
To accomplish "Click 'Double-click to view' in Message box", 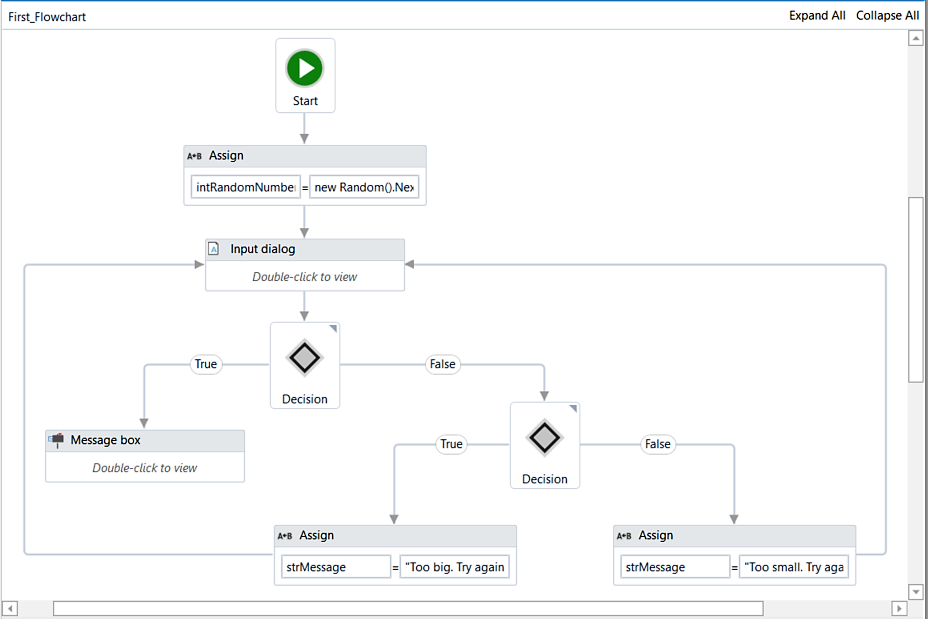I will tap(144, 468).
